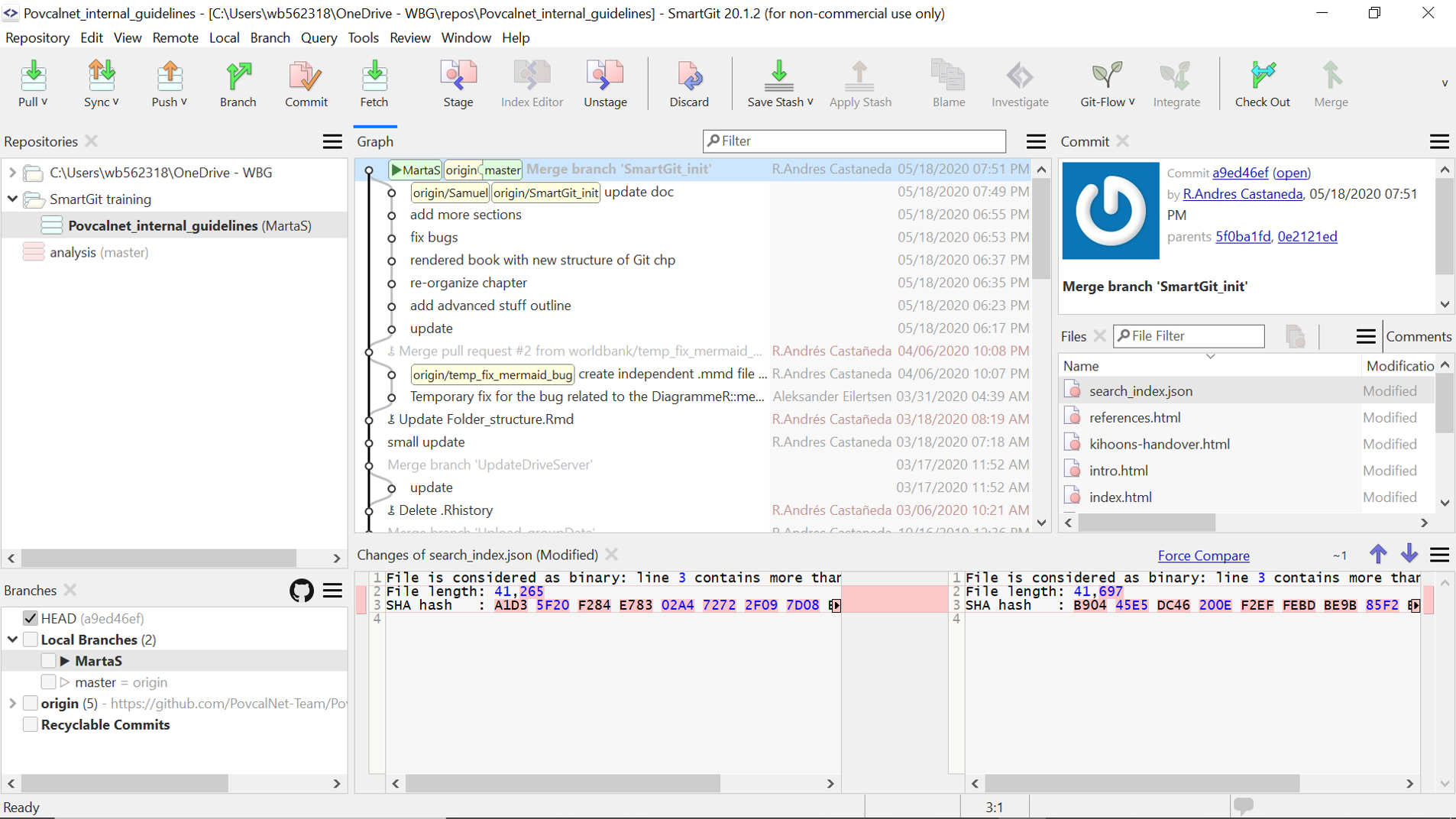Open the Blame tool

coord(949,84)
